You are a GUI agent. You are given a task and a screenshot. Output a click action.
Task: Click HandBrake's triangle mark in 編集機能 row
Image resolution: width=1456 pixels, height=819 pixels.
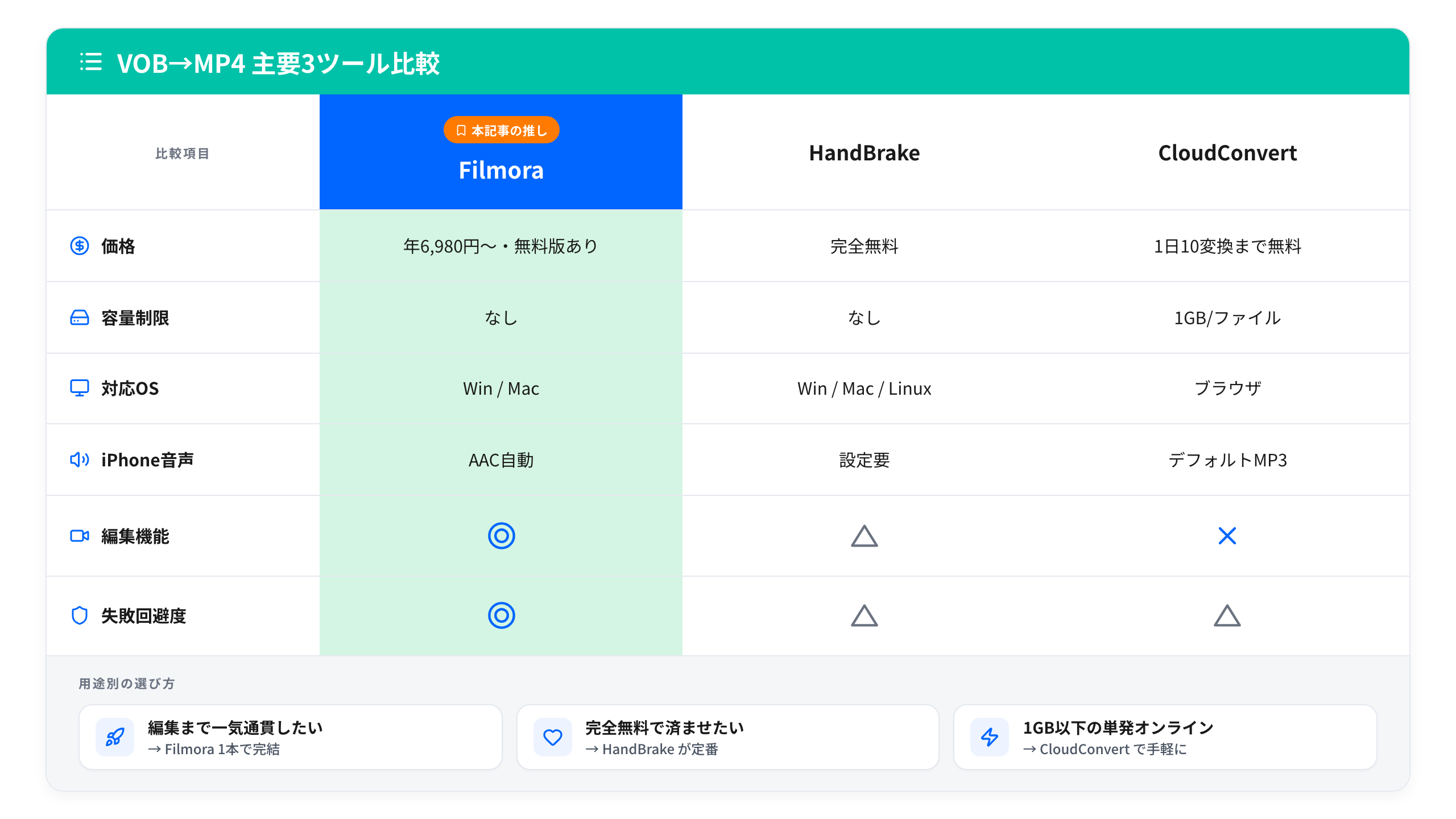[x=864, y=536]
